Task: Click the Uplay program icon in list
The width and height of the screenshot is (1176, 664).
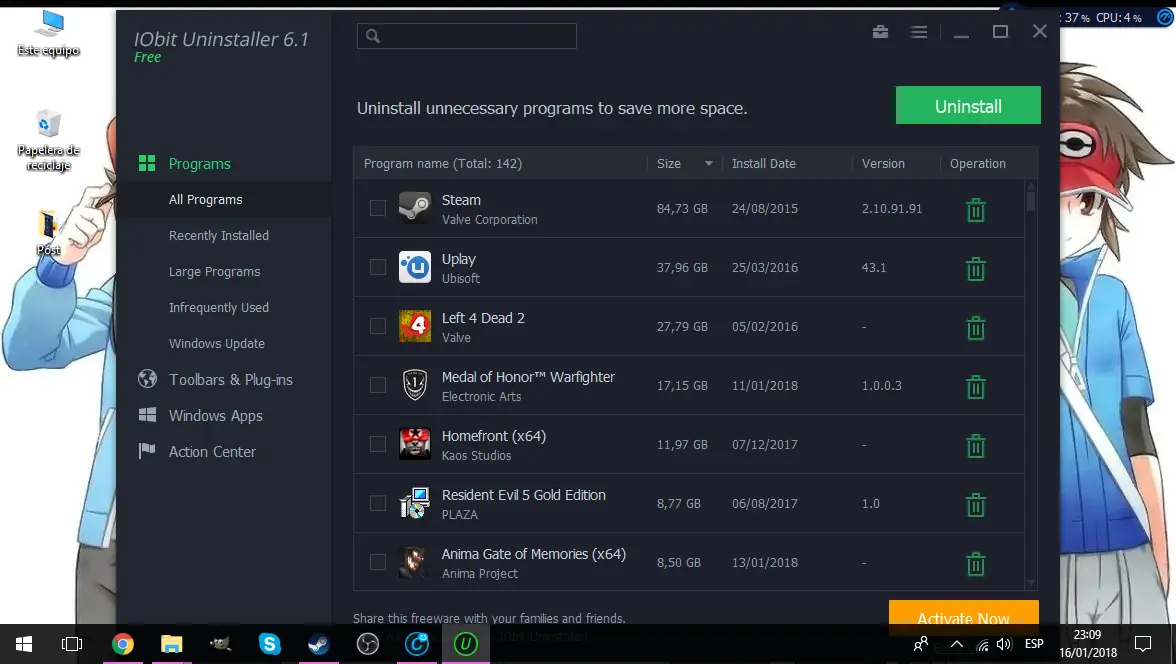Action: coord(415,267)
